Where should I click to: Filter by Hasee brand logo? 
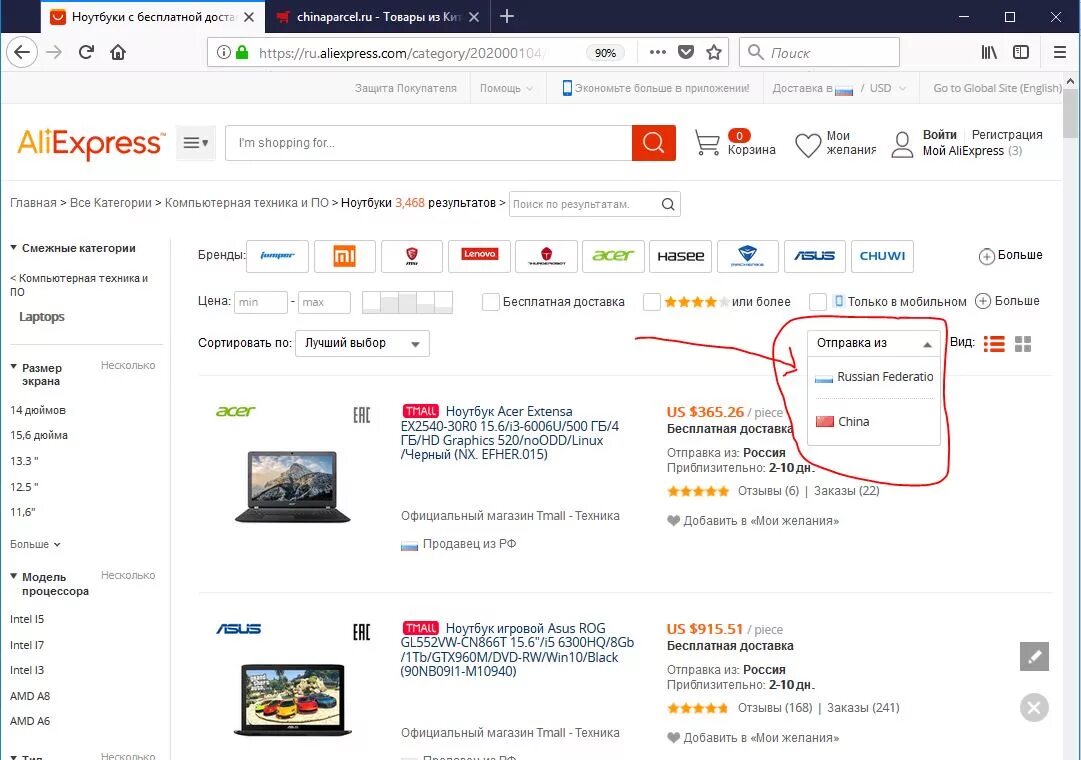(x=680, y=257)
